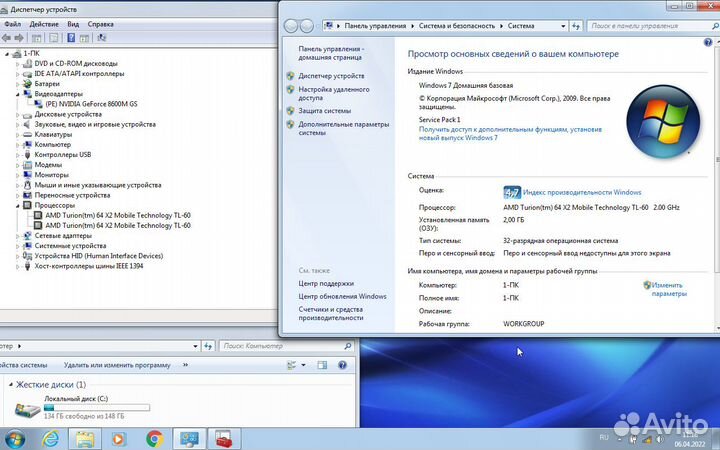Click Системные устройства category icon
The width and height of the screenshot is (720, 450).
click(27, 246)
